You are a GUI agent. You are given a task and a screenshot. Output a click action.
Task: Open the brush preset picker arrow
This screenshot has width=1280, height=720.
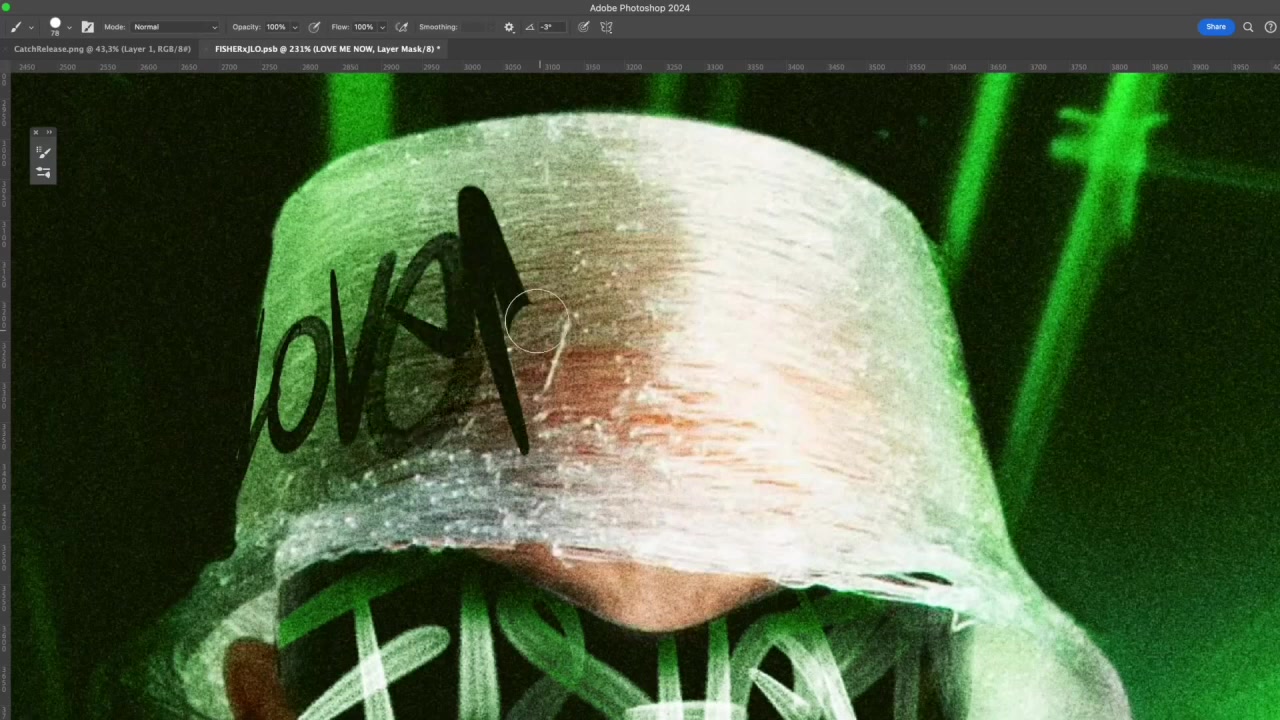point(69,28)
